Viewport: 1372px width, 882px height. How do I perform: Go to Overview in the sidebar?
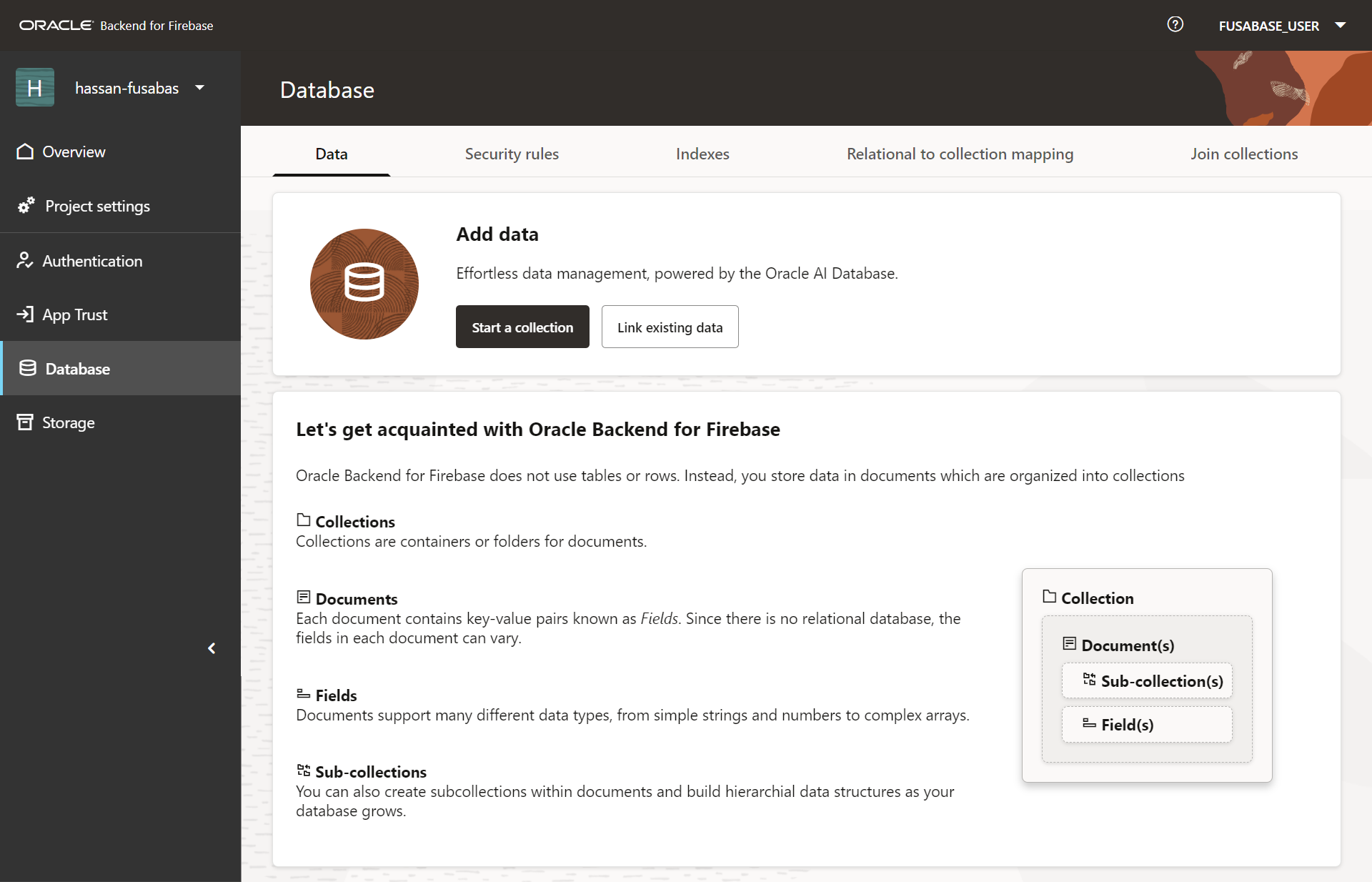click(120, 152)
